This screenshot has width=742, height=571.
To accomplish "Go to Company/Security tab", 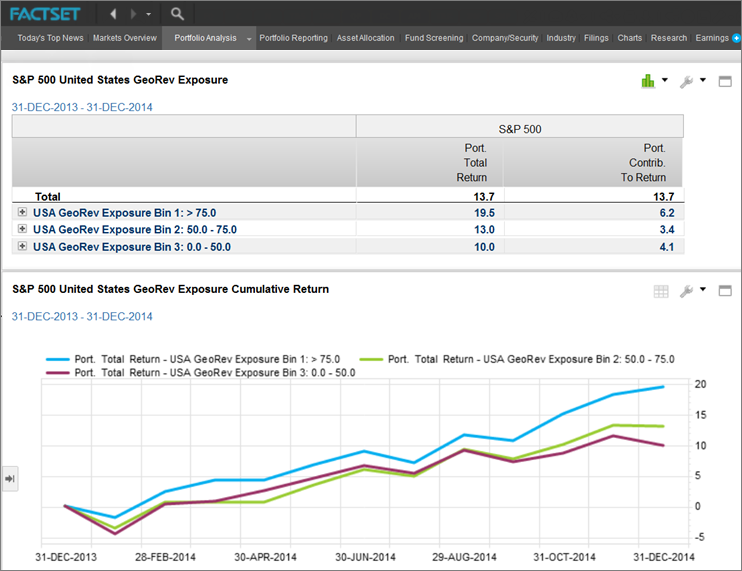I will point(505,38).
